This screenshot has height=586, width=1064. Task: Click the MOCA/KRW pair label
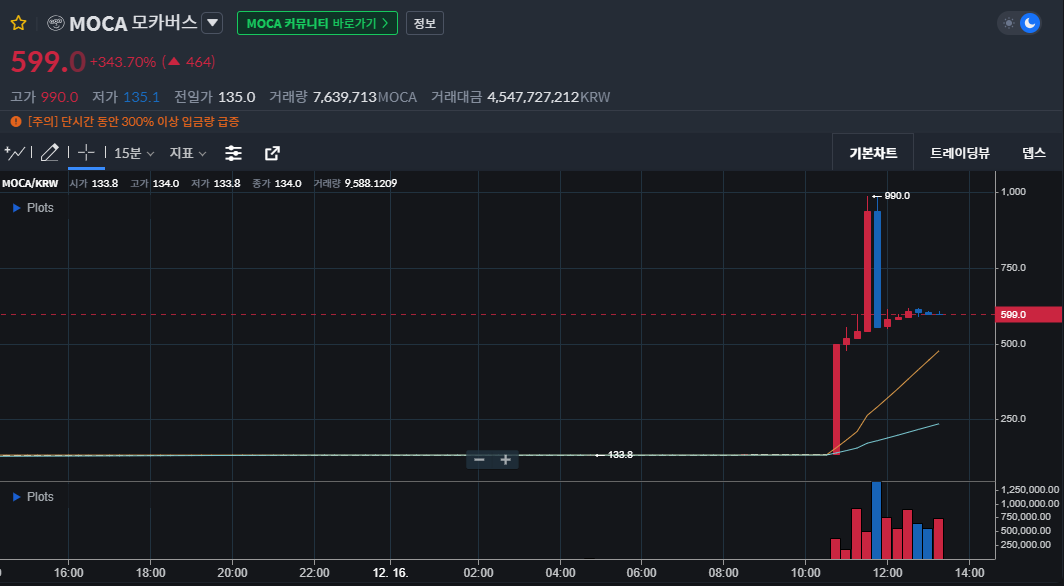pyautogui.click(x=30, y=184)
